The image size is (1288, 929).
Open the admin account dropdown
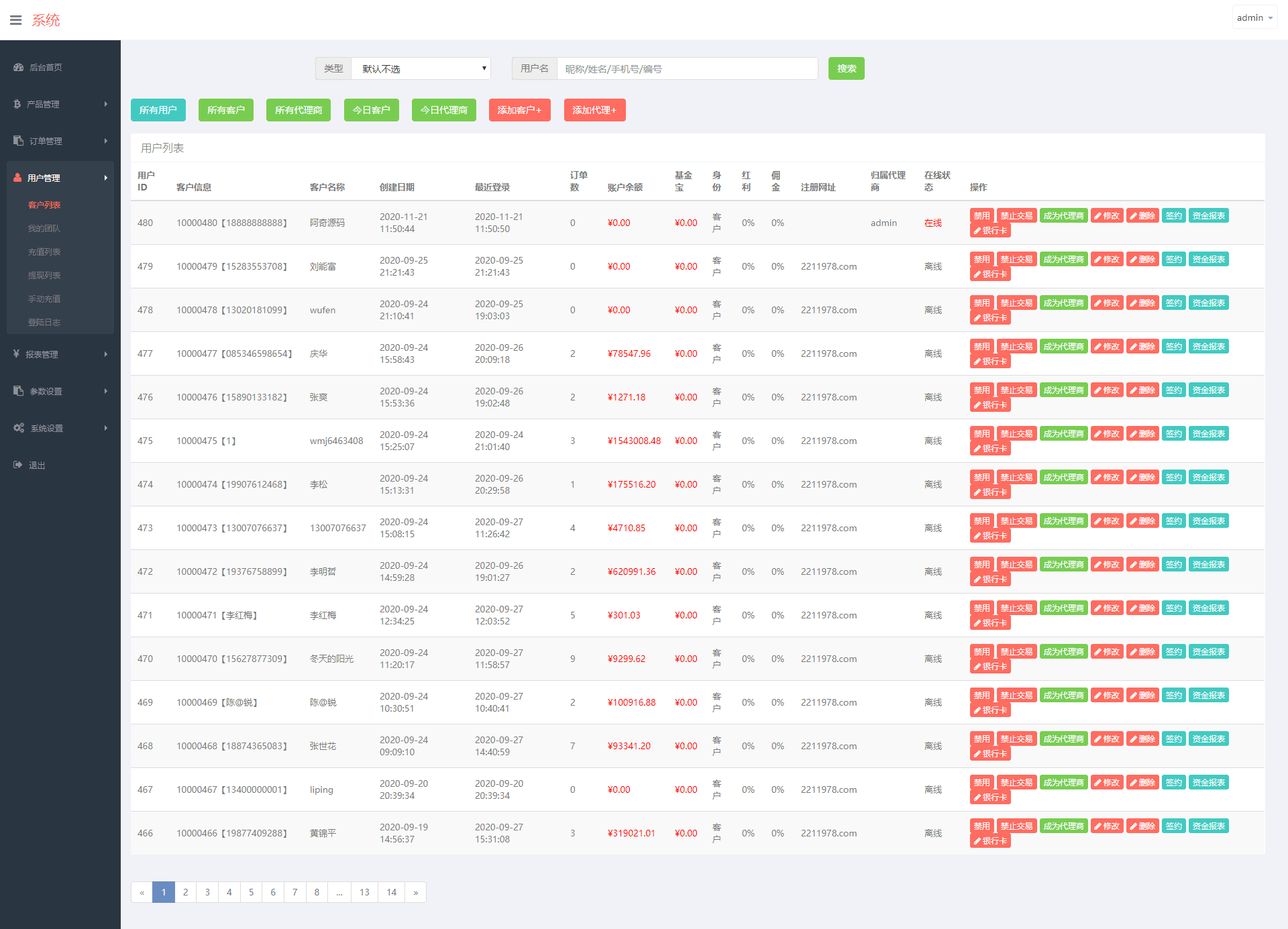point(1254,18)
